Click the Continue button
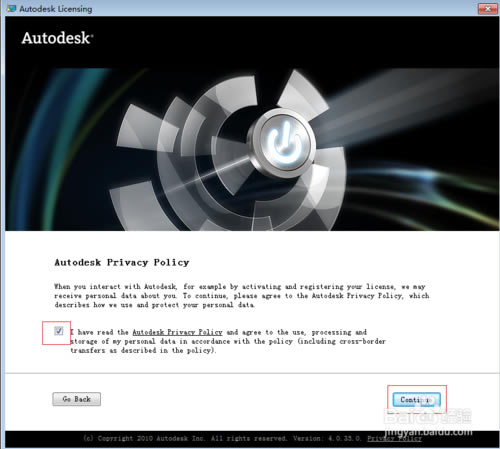Image resolution: width=500 pixels, height=449 pixels. 416,400
